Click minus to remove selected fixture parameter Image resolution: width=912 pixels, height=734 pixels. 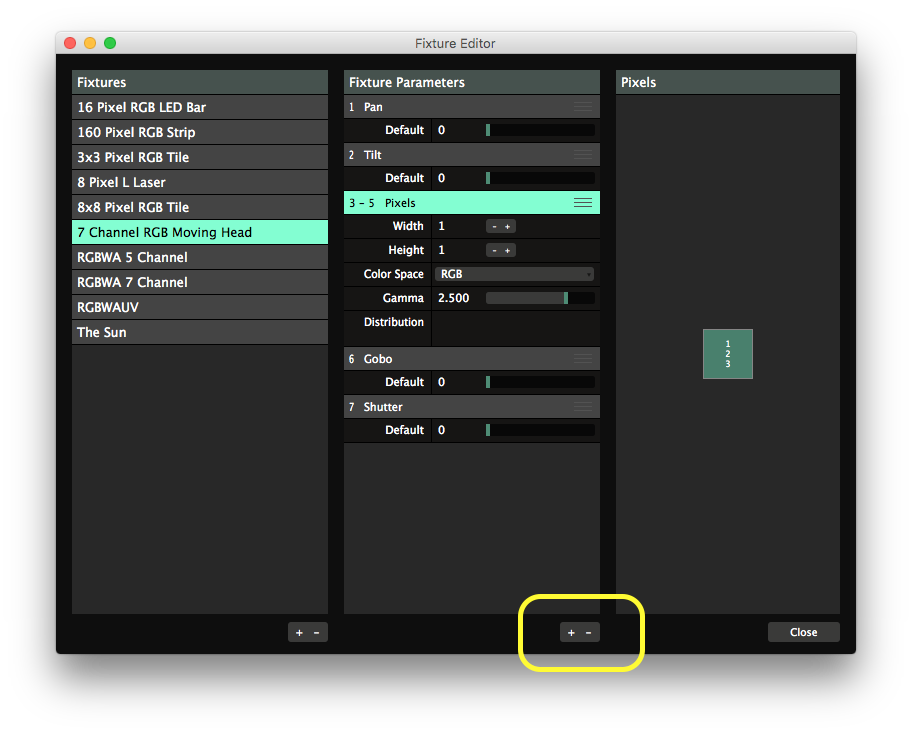pos(589,632)
